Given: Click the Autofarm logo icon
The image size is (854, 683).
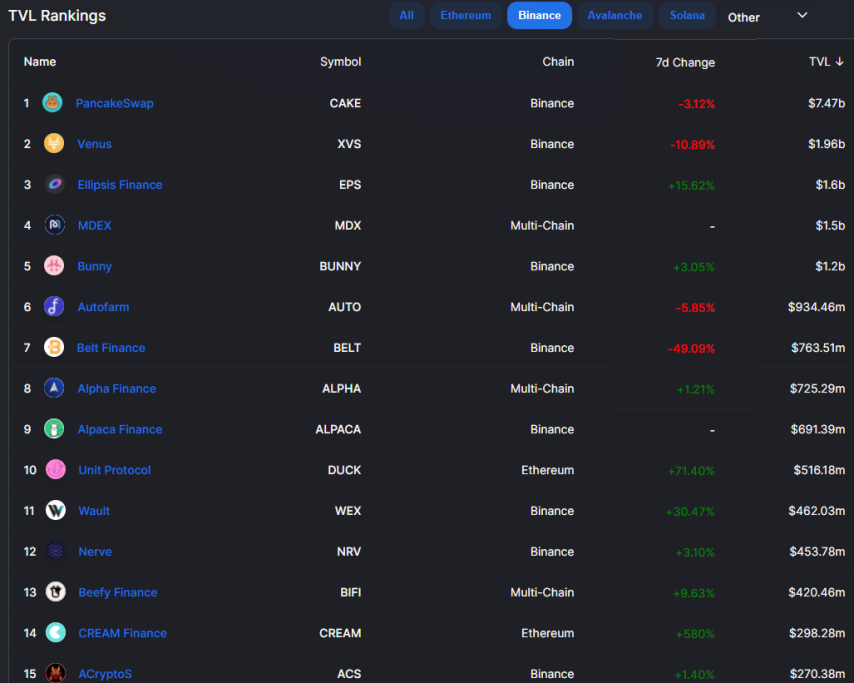Looking at the screenshot, I should tap(54, 307).
